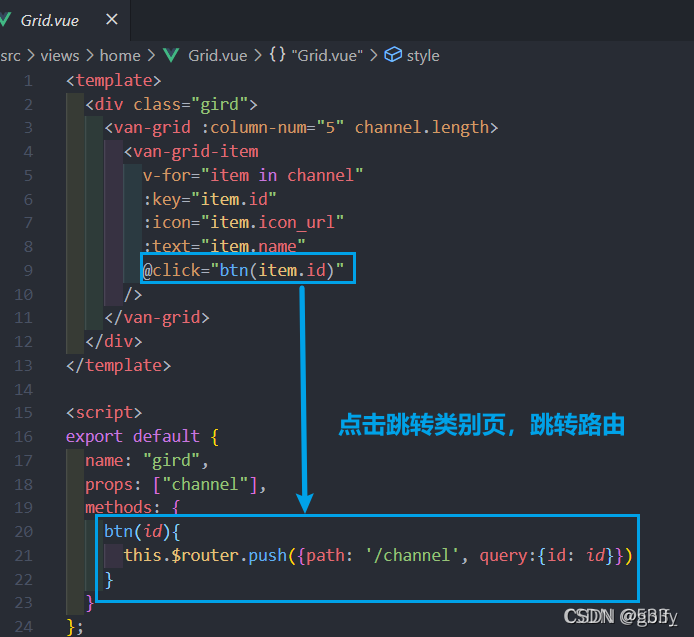Click line number 20 in the gutter
694x637 pixels.
pyautogui.click(x=23, y=531)
